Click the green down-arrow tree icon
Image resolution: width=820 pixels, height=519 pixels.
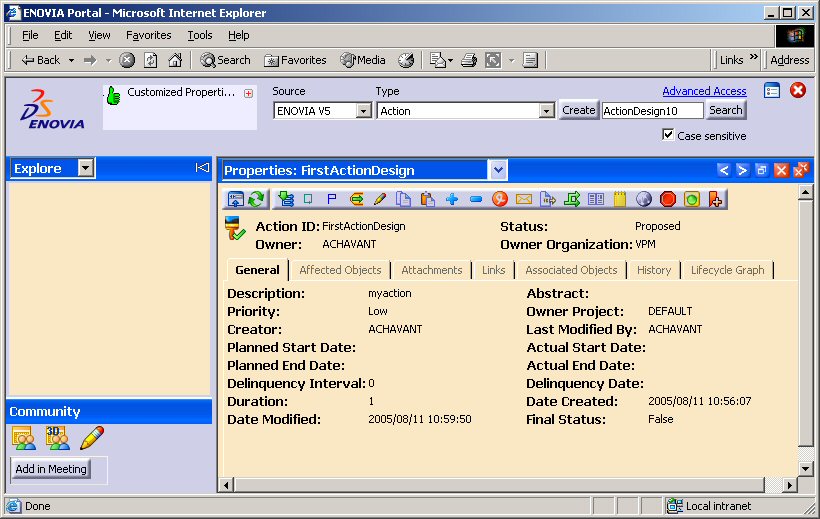[286, 199]
